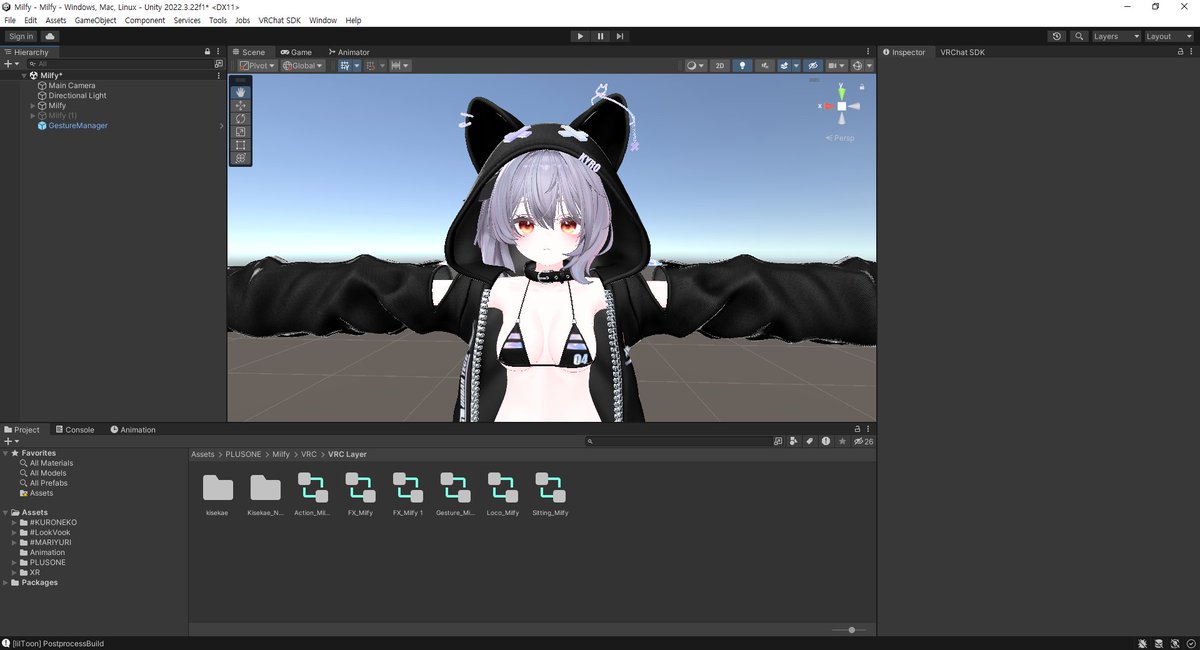Save project search as favorite star
The width and height of the screenshot is (1200, 650).
pos(841,441)
